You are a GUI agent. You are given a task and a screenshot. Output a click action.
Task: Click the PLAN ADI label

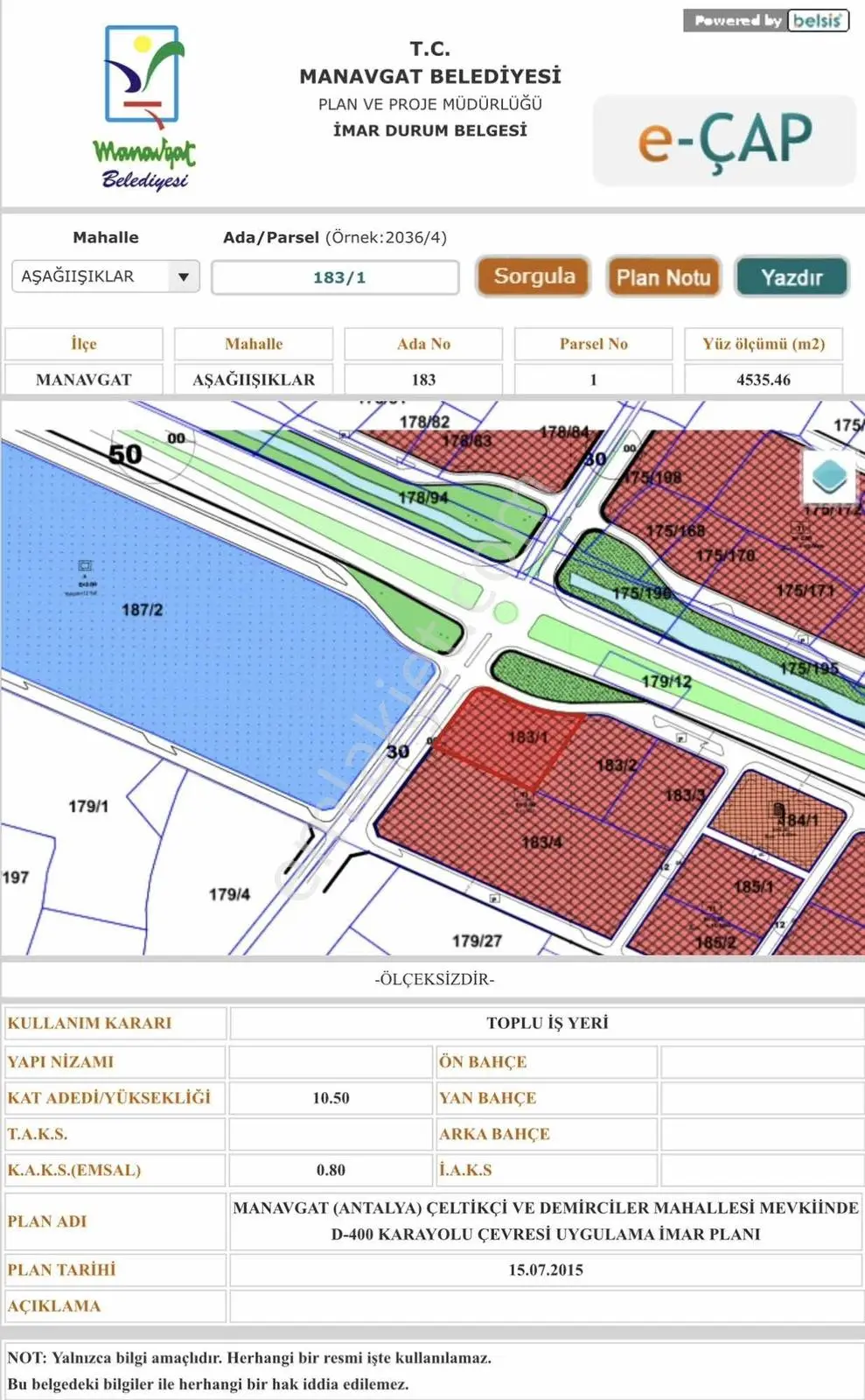click(47, 1221)
